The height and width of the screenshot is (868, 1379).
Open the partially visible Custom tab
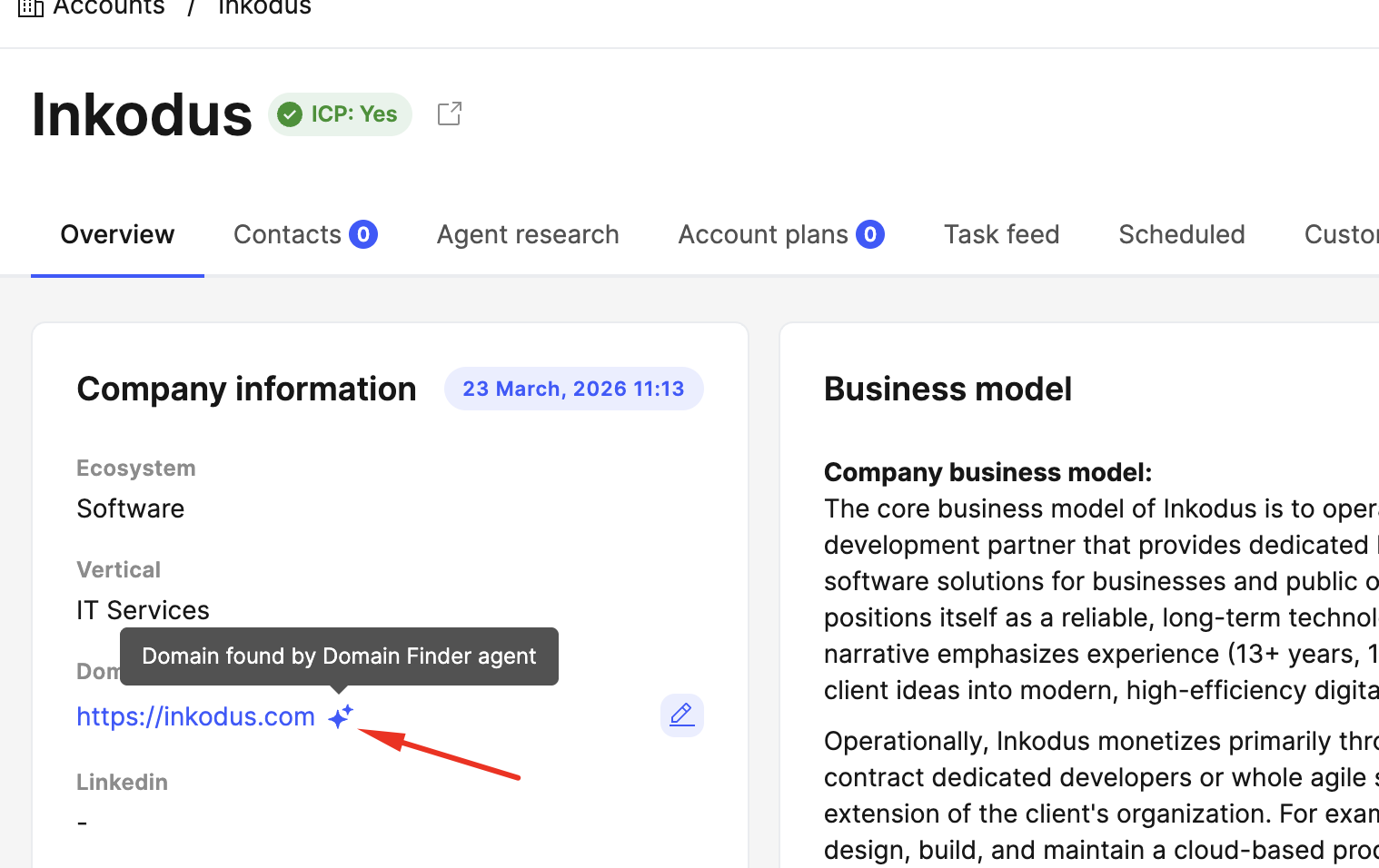coord(1341,234)
